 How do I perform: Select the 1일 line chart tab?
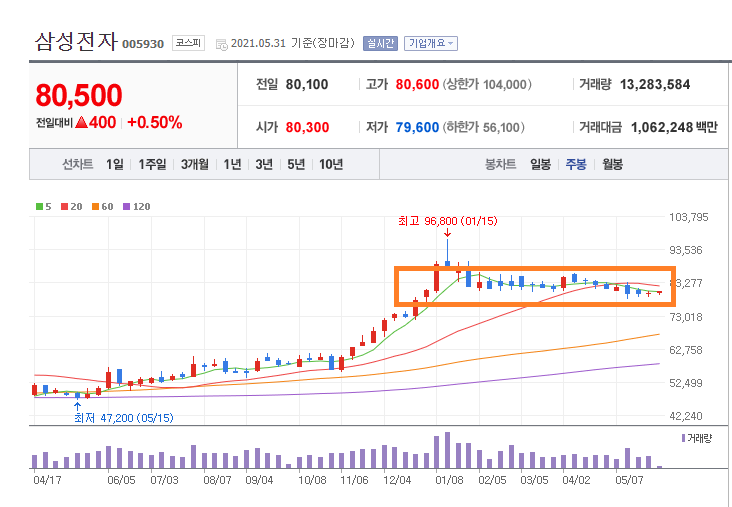(x=114, y=164)
